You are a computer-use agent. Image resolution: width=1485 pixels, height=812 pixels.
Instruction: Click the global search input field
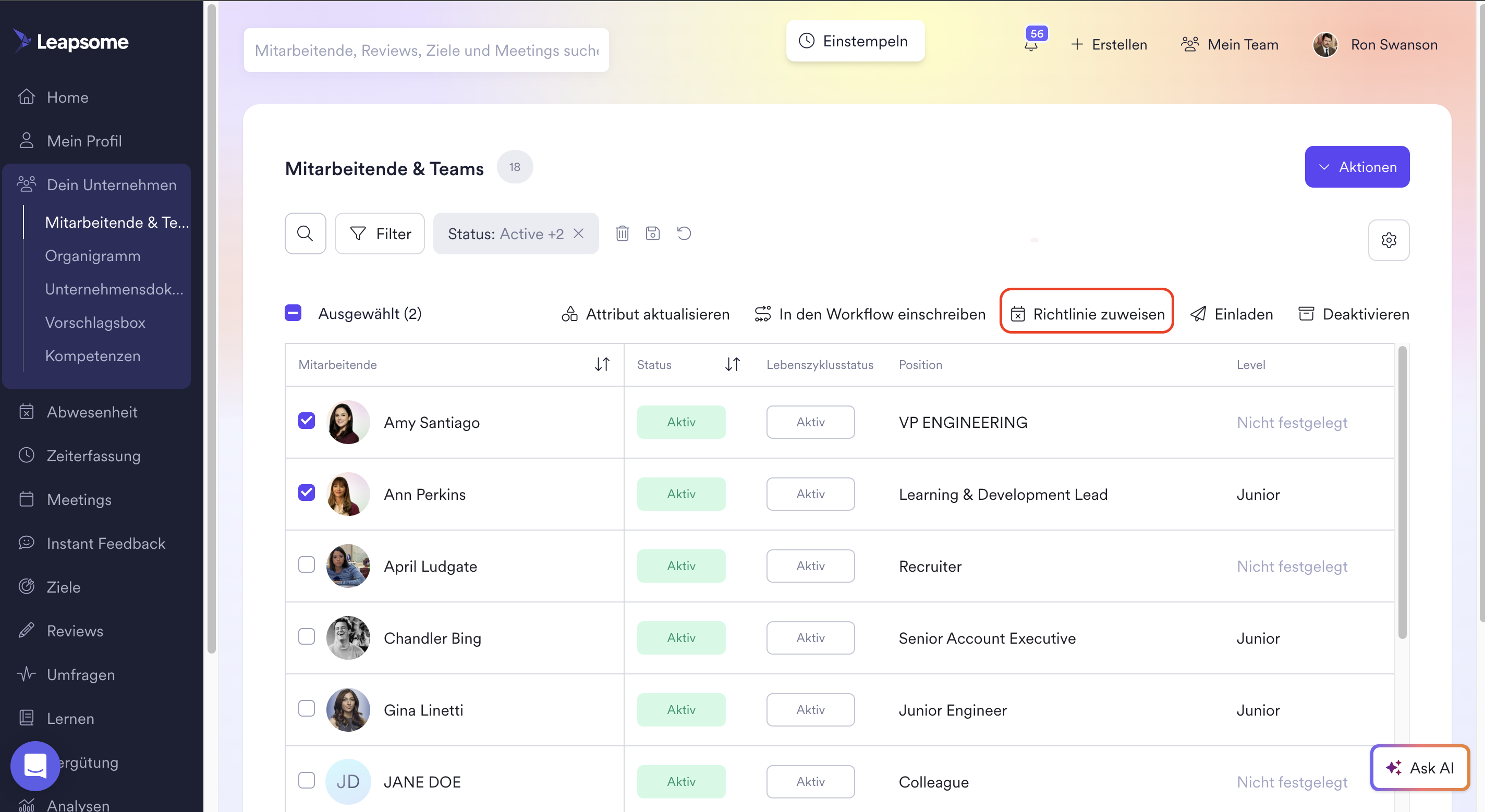[426, 50]
